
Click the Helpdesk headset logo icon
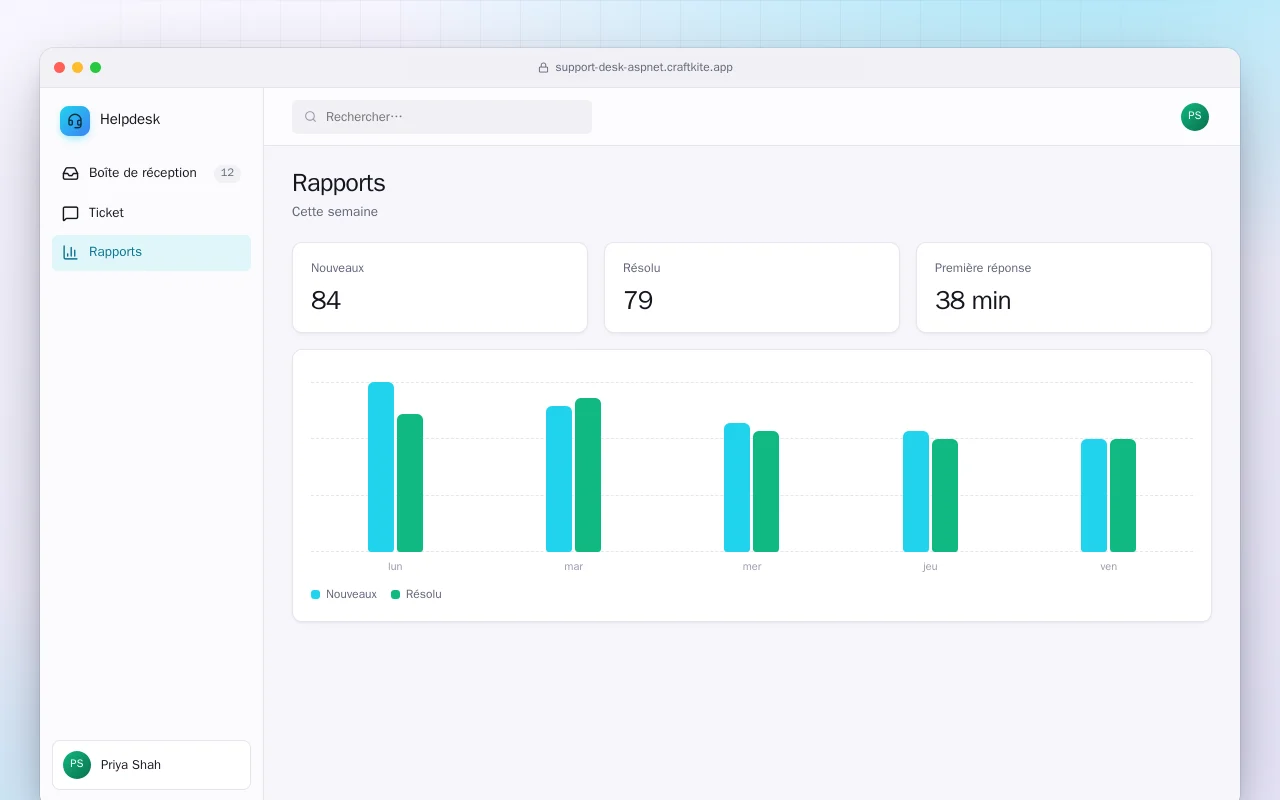click(75, 120)
